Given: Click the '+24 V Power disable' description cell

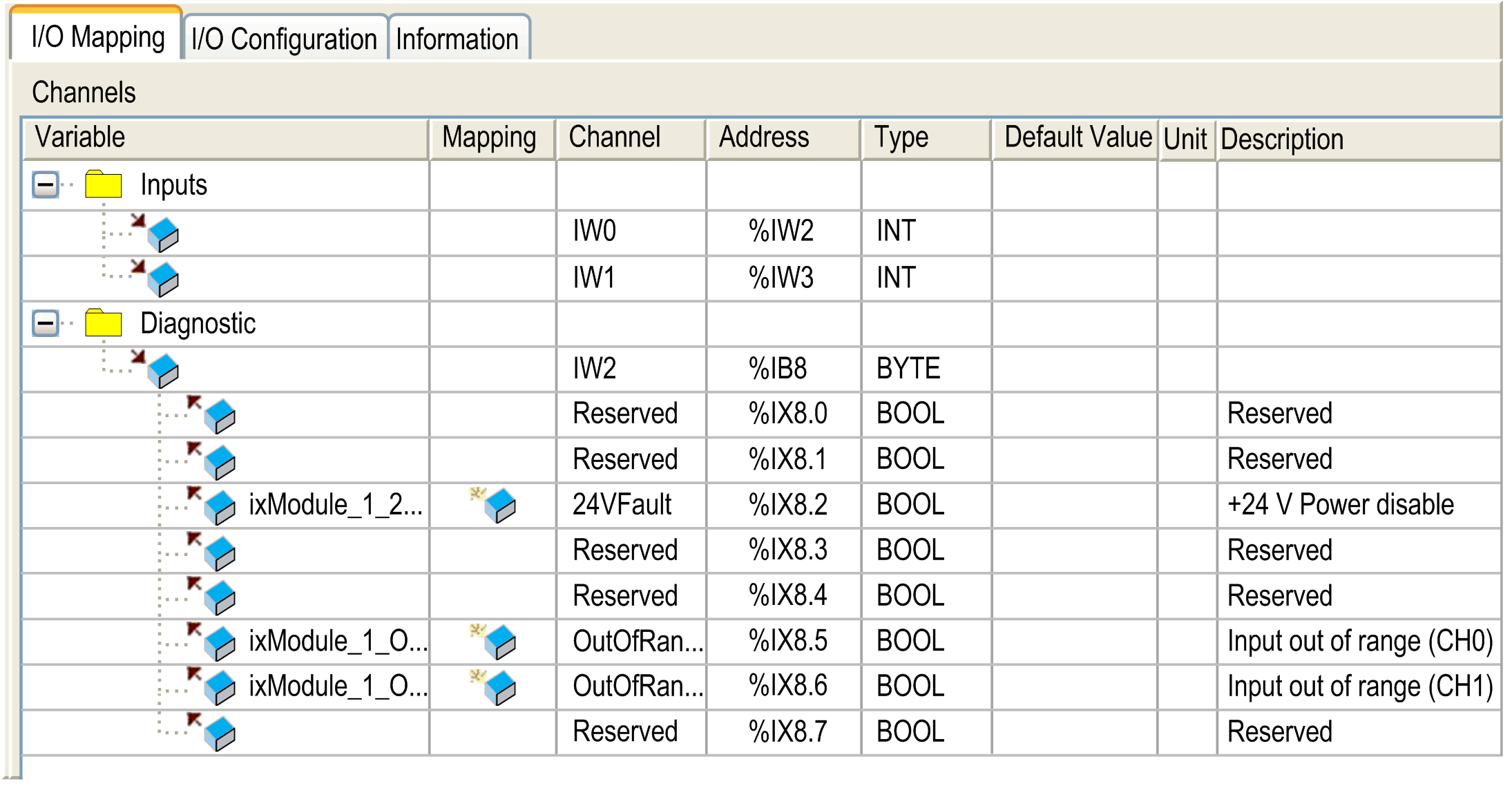Looking at the screenshot, I should [x=1340, y=506].
